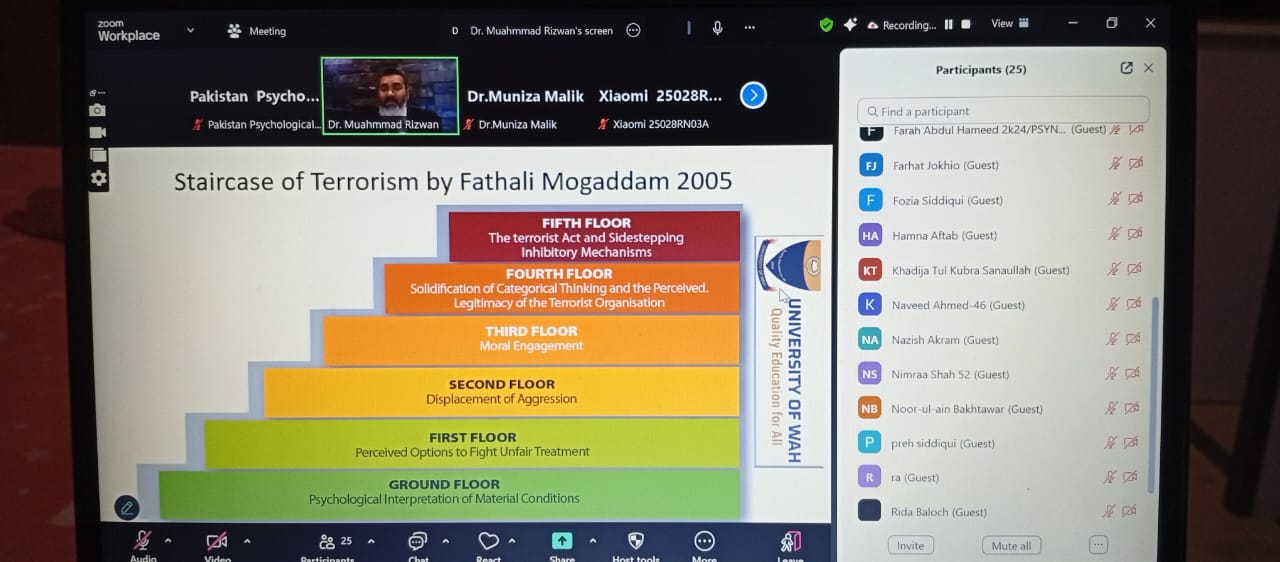Screen dimensions: 1280x562
Task: Pause the meeting recording
Action: coord(948,25)
